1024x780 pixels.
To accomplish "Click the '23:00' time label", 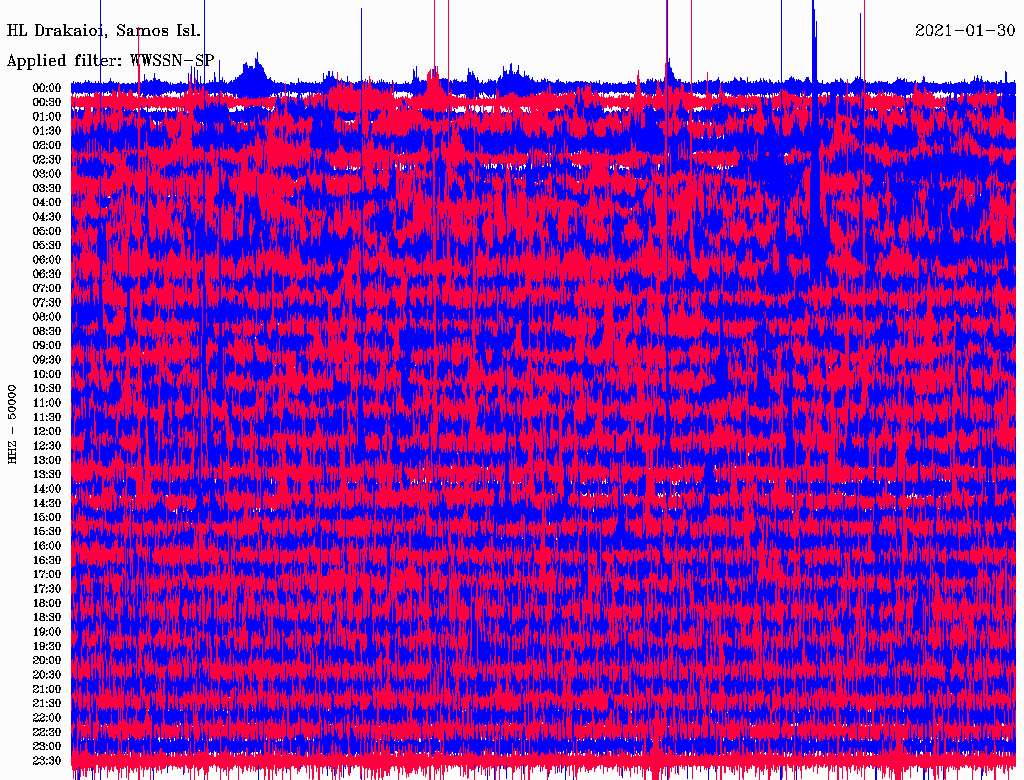I will coord(47,746).
